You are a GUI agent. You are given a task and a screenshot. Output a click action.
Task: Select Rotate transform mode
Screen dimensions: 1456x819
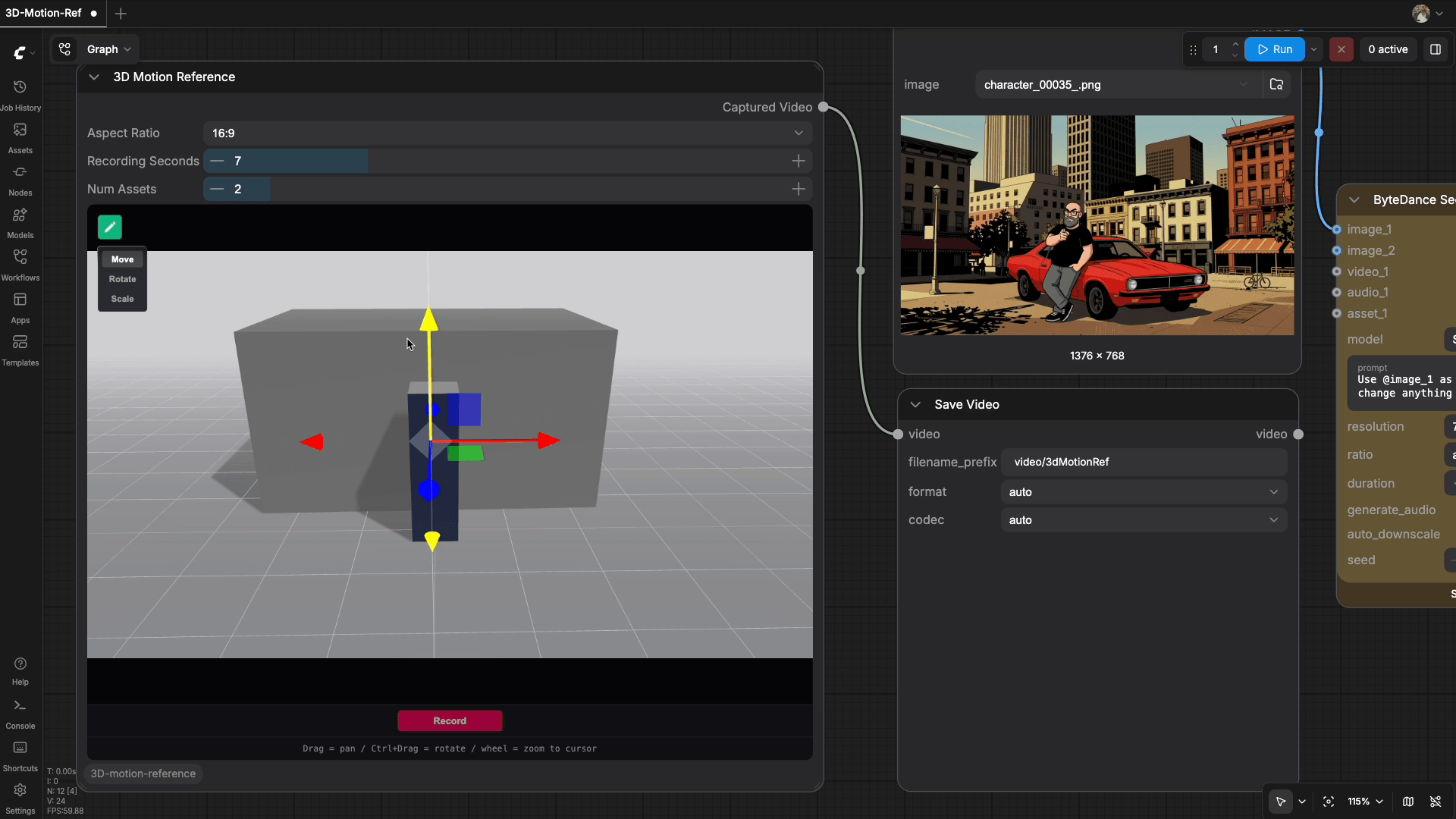122,279
